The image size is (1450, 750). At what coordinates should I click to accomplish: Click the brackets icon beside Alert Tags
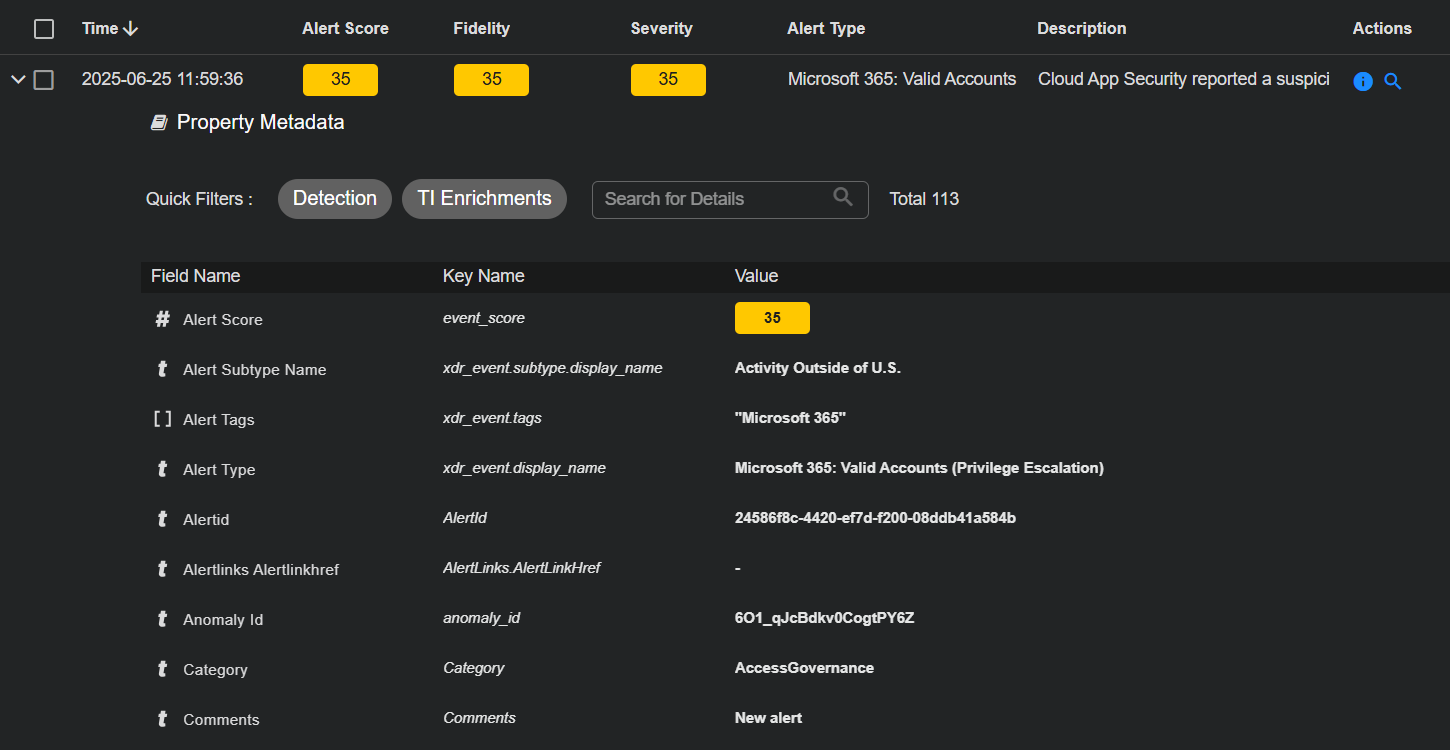(162, 419)
